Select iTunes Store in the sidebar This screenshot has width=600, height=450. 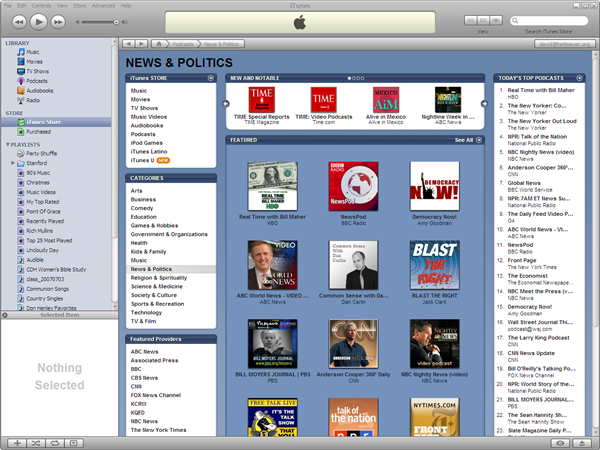tap(56, 122)
